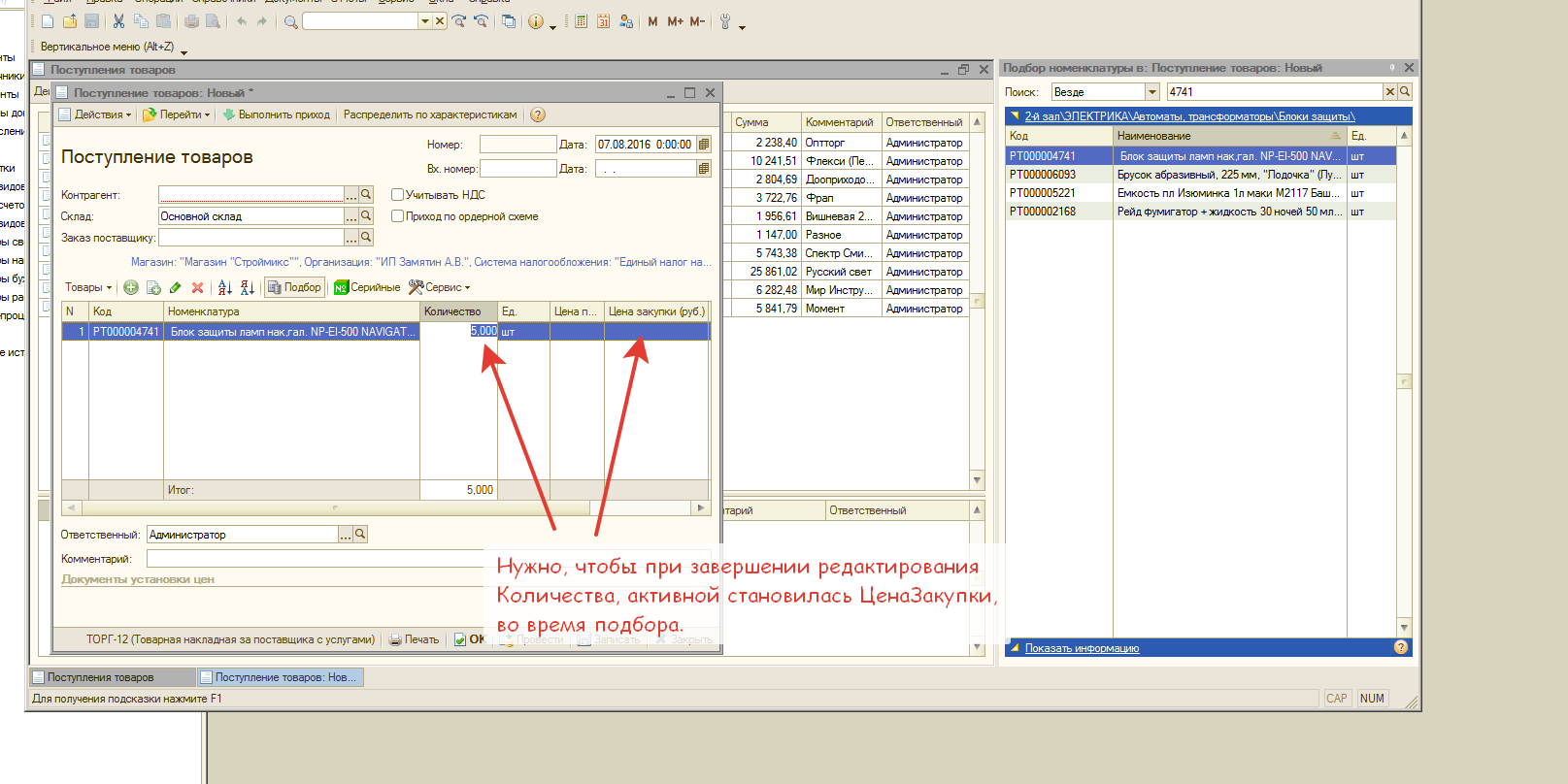The height and width of the screenshot is (784, 1568).
Task: Expand the Везде search scope combo box
Action: (x=1152, y=92)
